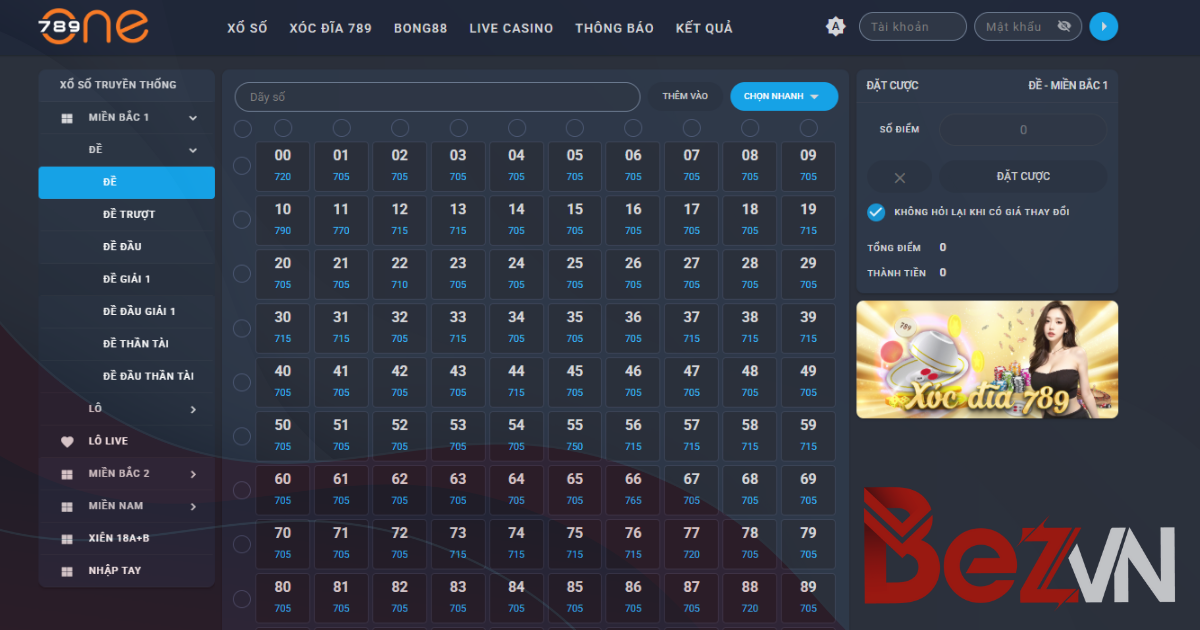
Task: Select the column radio button above number 05
Action: coord(574,128)
